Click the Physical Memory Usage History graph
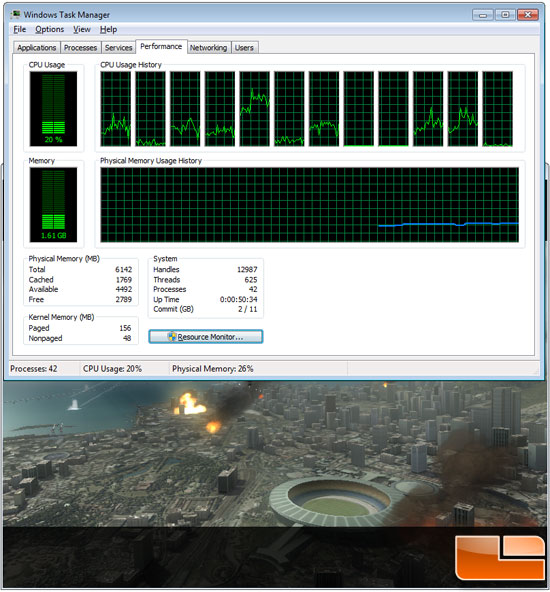Viewport: 550px width, 592px height. [310, 205]
